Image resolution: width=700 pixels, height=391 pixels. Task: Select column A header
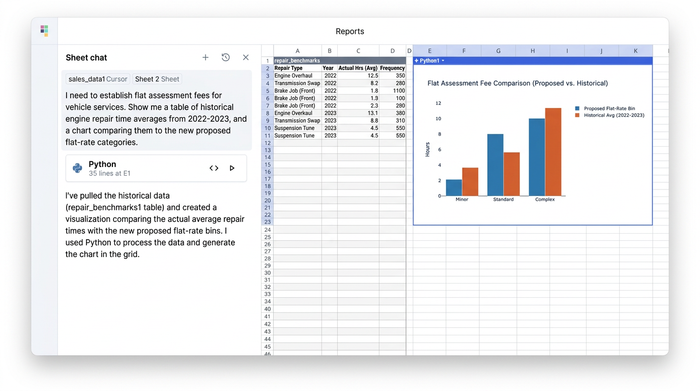point(297,51)
